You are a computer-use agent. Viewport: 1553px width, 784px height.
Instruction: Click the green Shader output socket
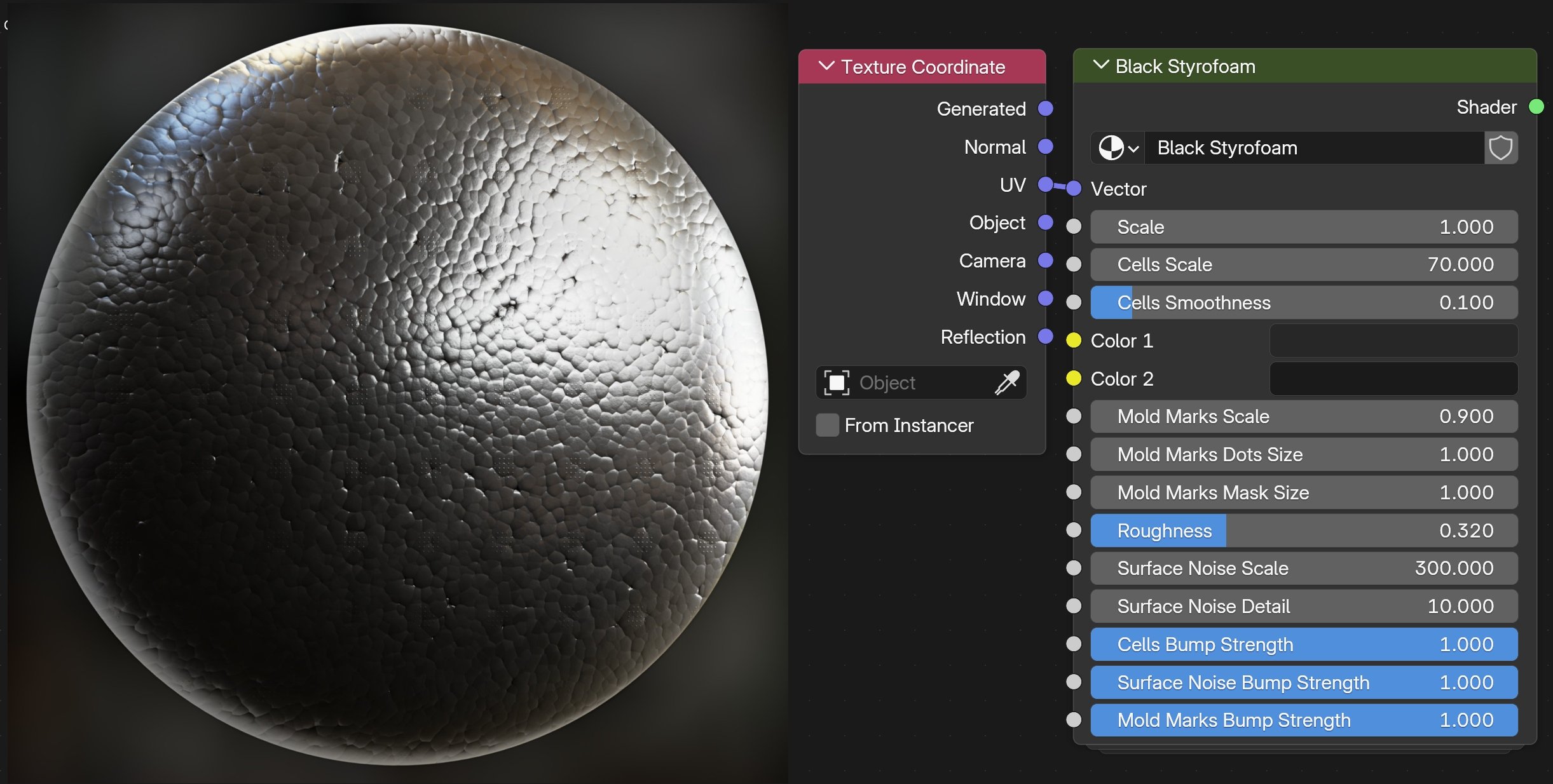[1536, 107]
